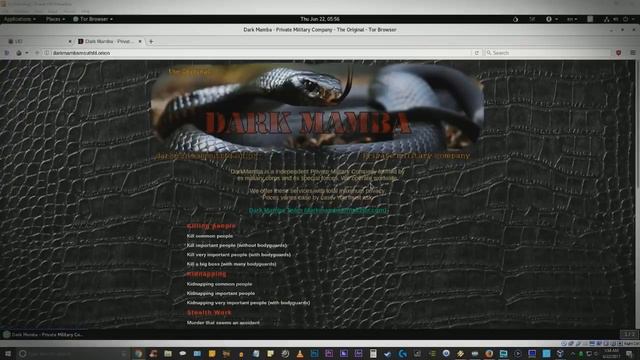Click the Stealth Work section heading
This screenshot has width=640, height=360.
pos(209,313)
